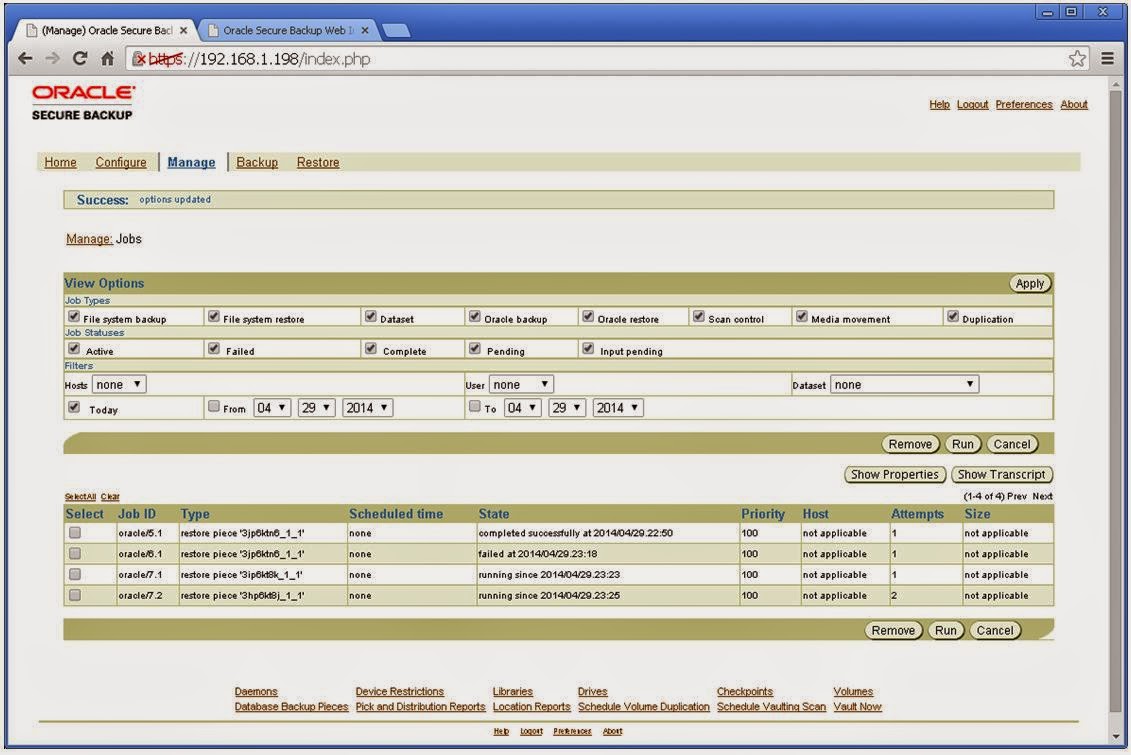Click the upper Remove button
The height and width of the screenshot is (755, 1131).
coord(910,444)
